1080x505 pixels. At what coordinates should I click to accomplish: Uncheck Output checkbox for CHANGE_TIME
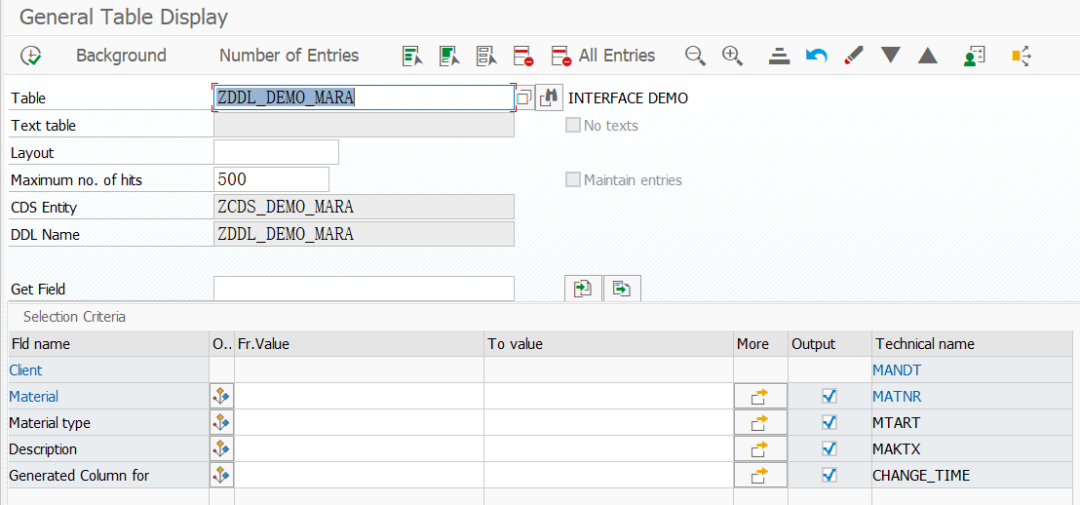point(829,475)
